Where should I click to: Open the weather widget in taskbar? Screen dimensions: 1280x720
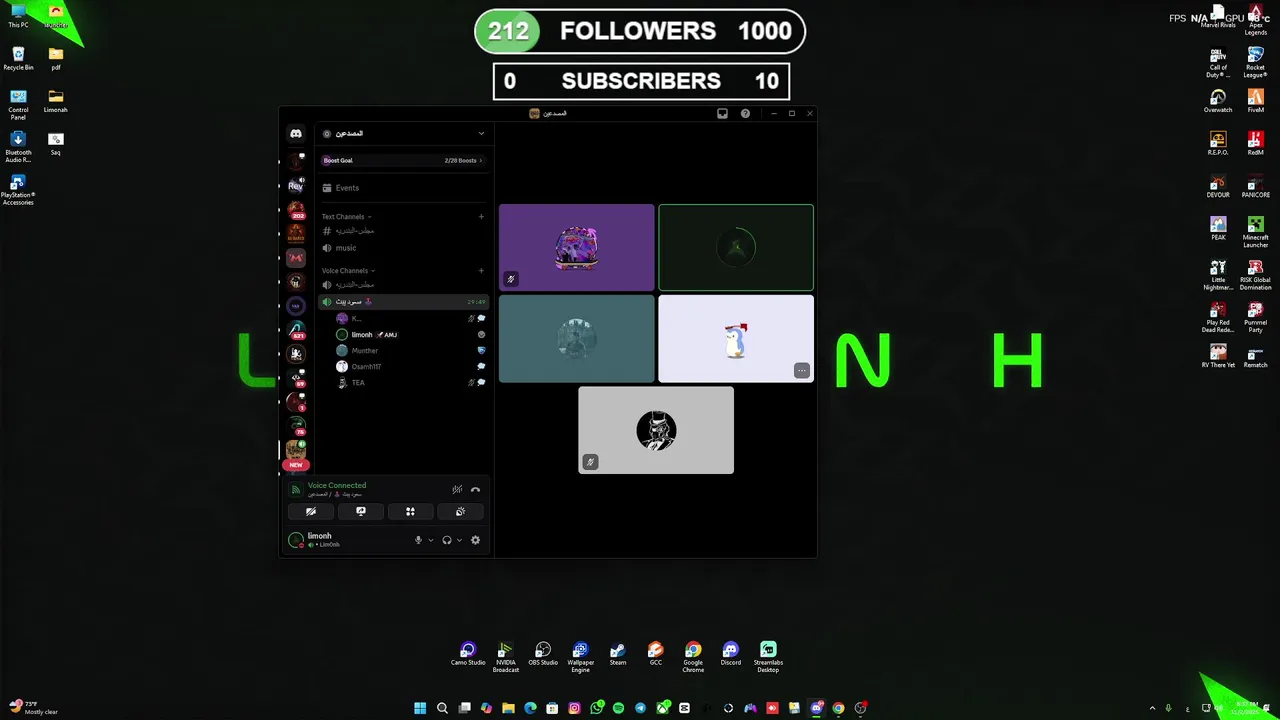pyautogui.click(x=32, y=708)
